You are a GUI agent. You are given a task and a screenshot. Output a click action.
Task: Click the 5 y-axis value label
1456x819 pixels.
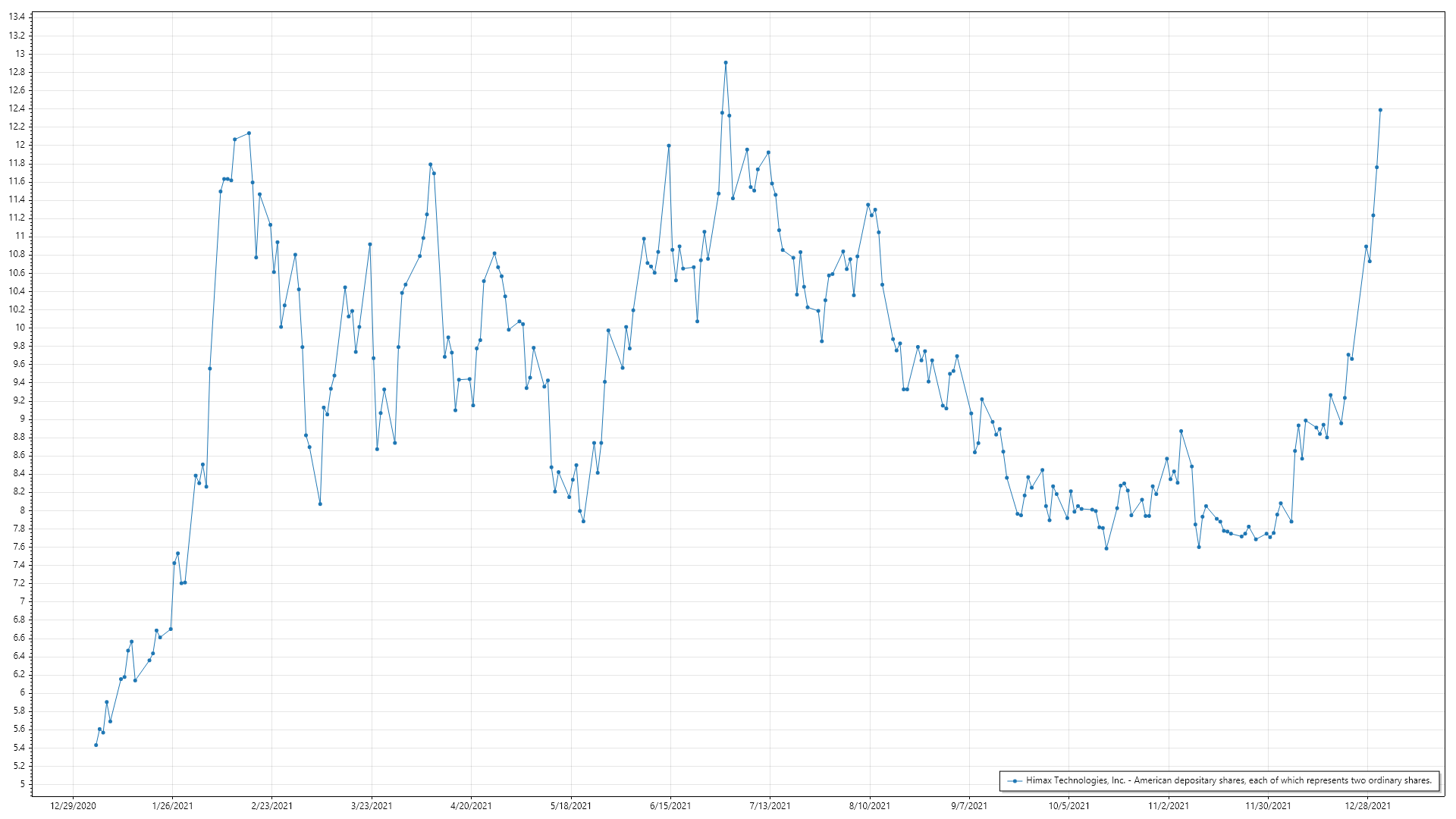click(22, 784)
